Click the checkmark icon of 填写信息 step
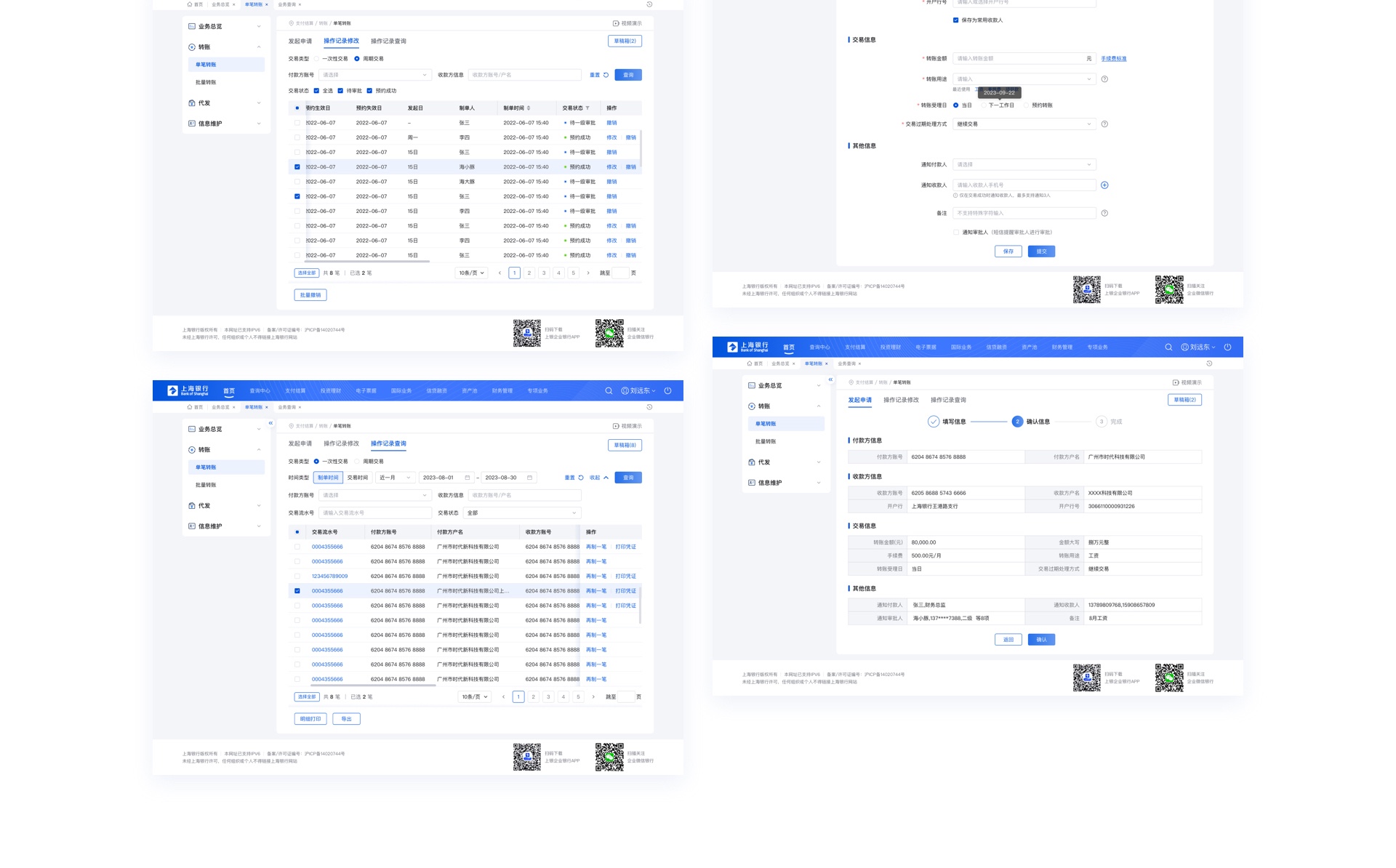This screenshot has height=868, width=1396. 934,422
